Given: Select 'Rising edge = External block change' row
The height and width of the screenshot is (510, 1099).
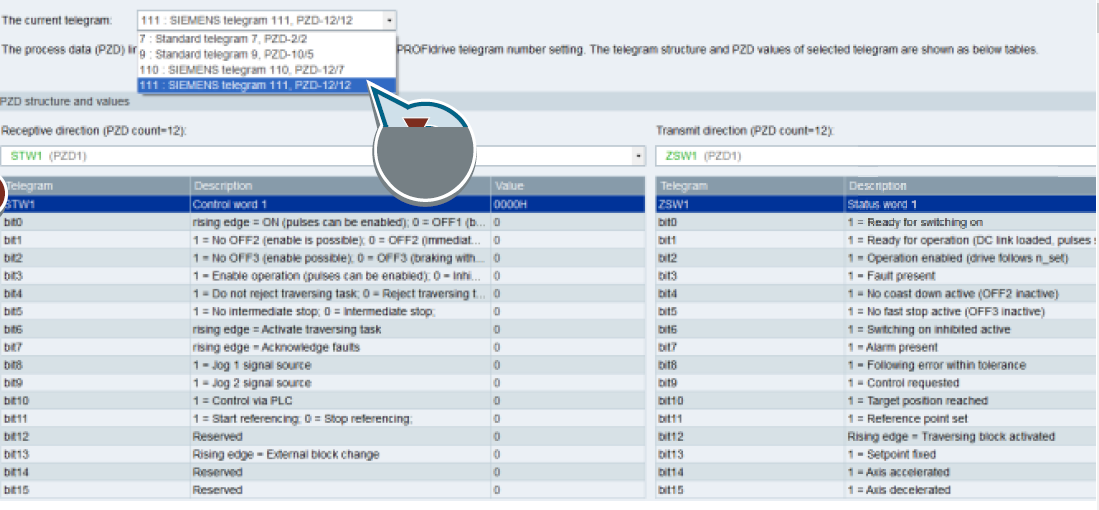Looking at the screenshot, I should (x=322, y=455).
